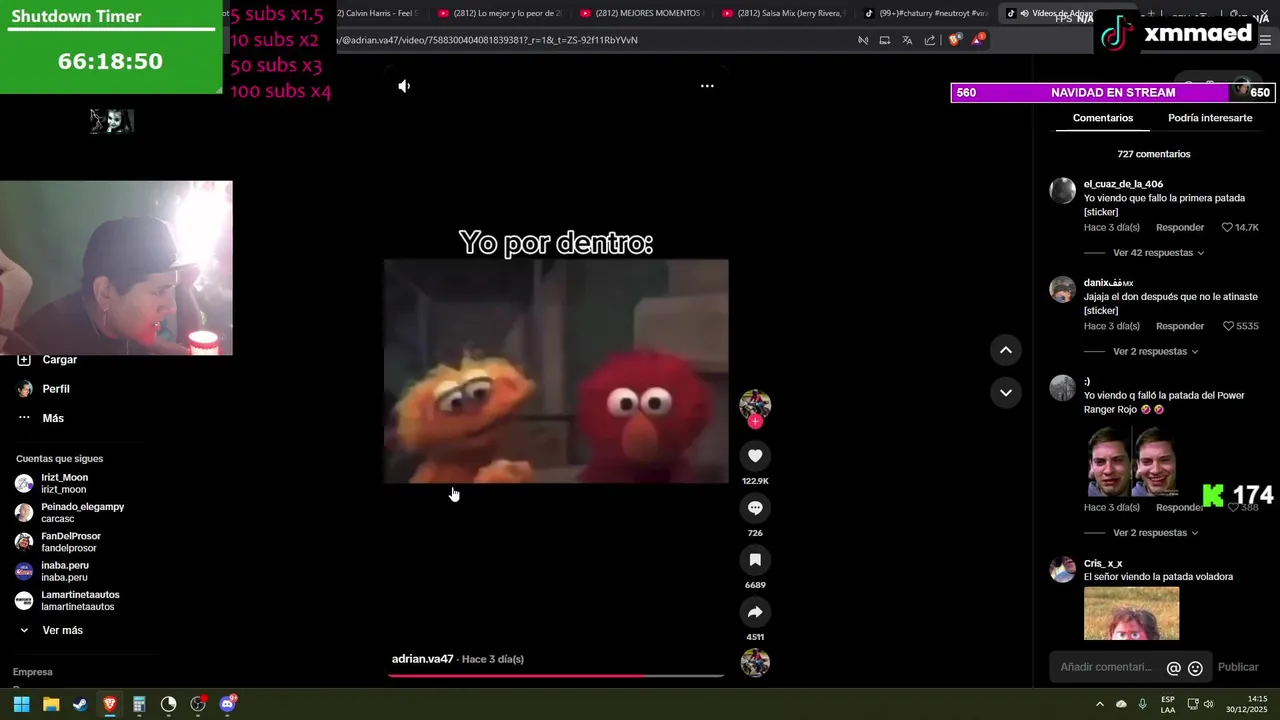Viewport: 1280px width, 720px height.
Task: Open Perfil in TikTok sidebar
Action: 56,389
